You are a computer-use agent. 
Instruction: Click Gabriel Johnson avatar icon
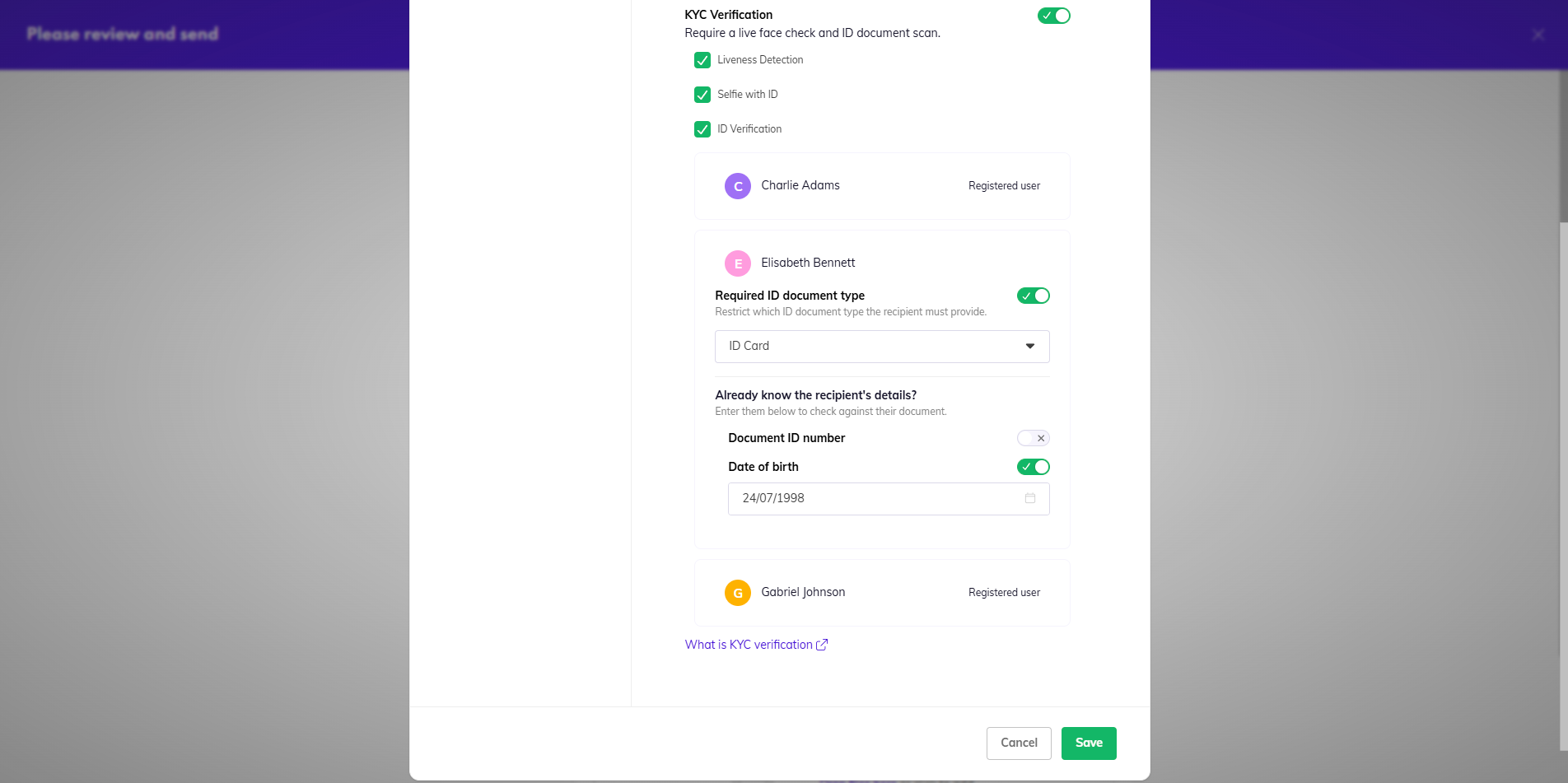[737, 593]
